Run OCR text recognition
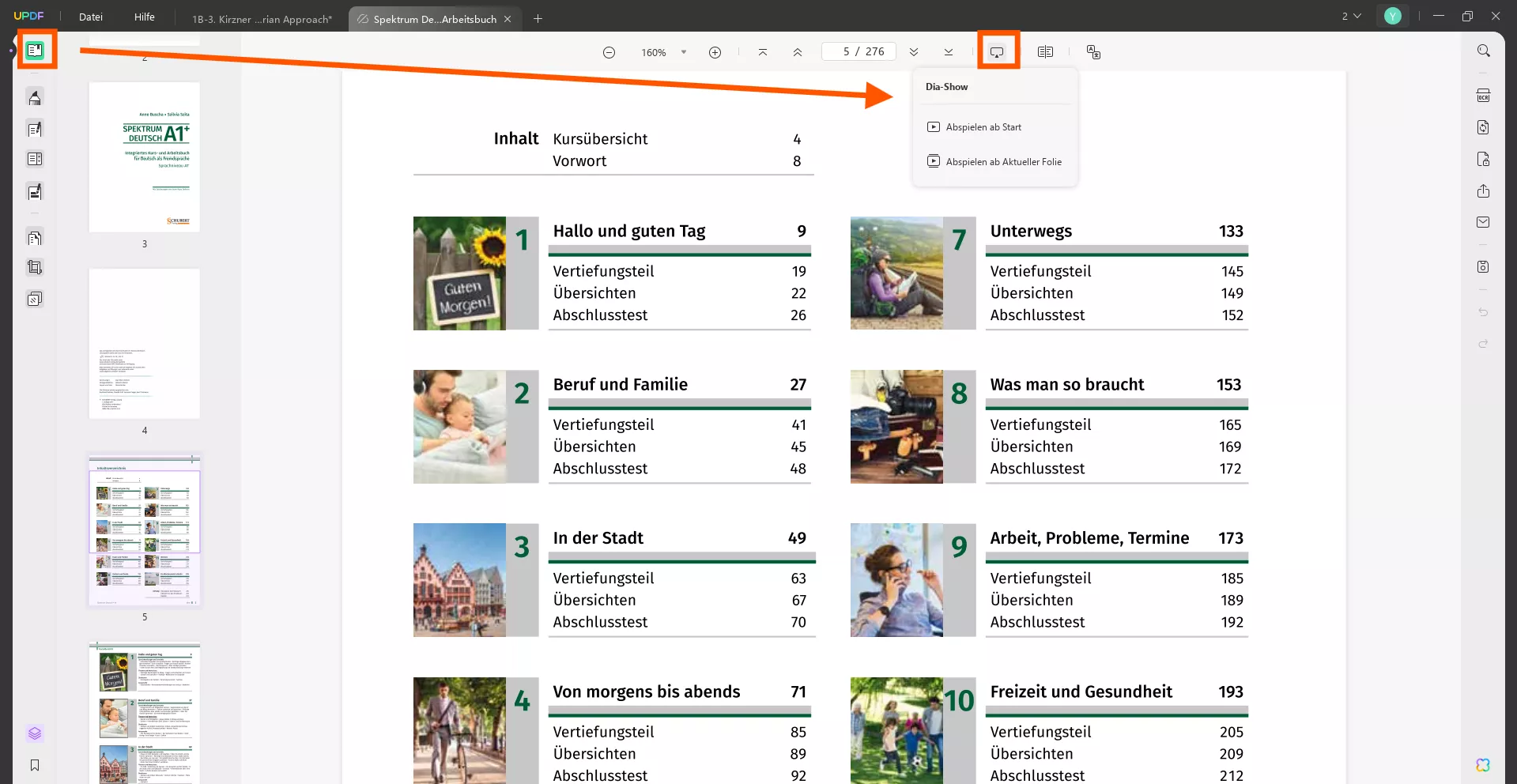The height and width of the screenshot is (784, 1517). pyautogui.click(x=1484, y=96)
